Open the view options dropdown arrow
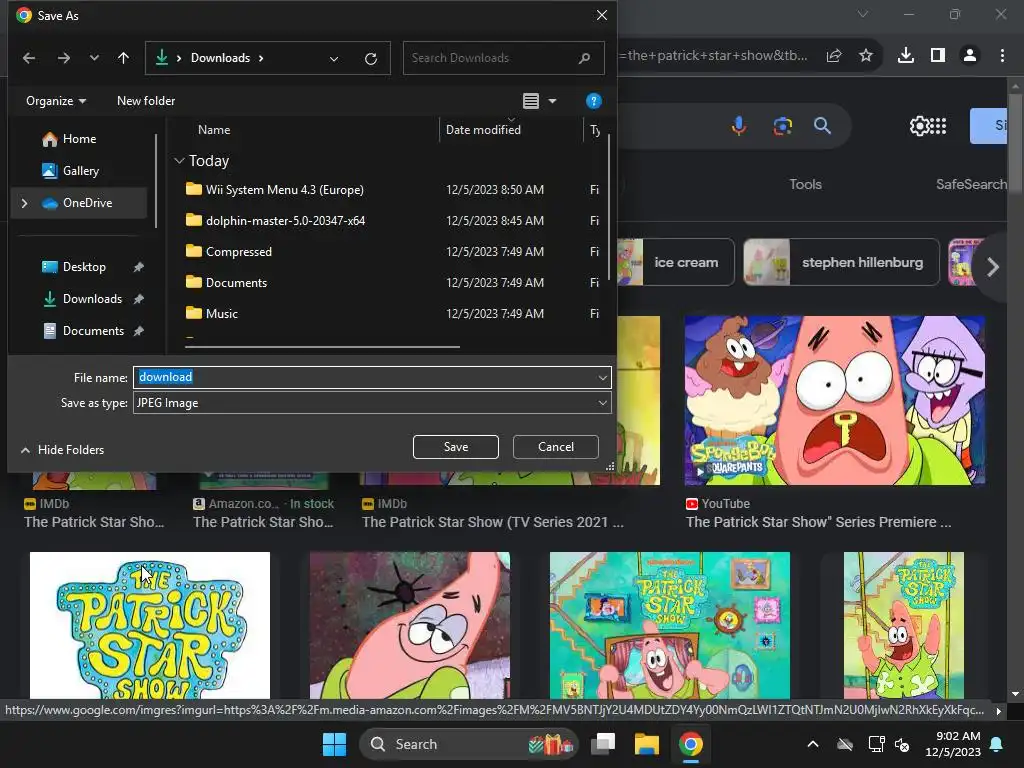Image resolution: width=1024 pixels, height=768 pixels. [x=552, y=101]
